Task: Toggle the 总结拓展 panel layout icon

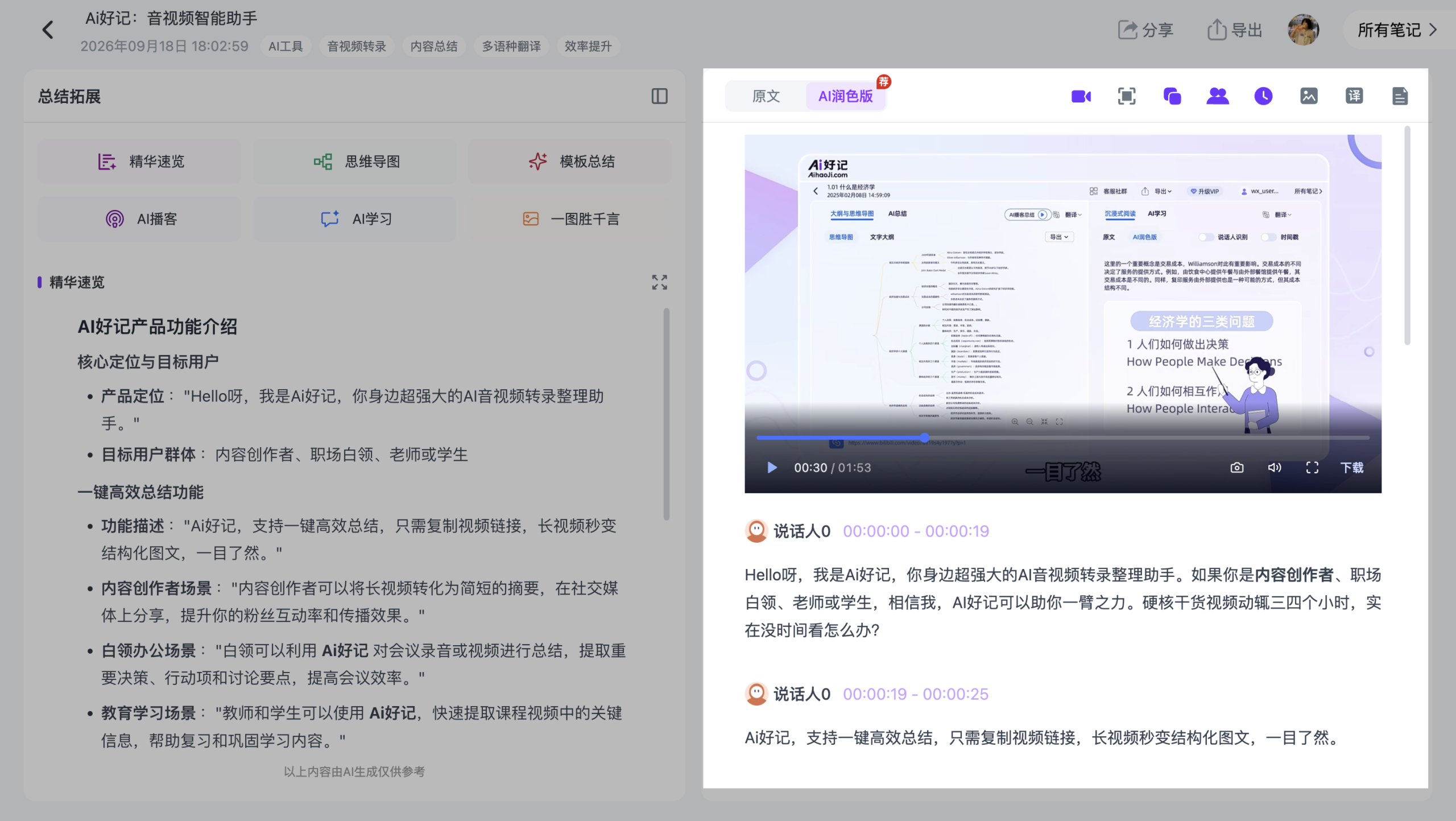Action: [x=659, y=96]
